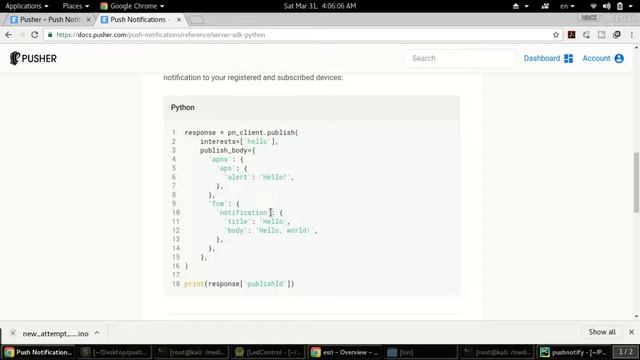The height and width of the screenshot is (360, 640).
Task: Open the Applications menu
Action: 27,6
